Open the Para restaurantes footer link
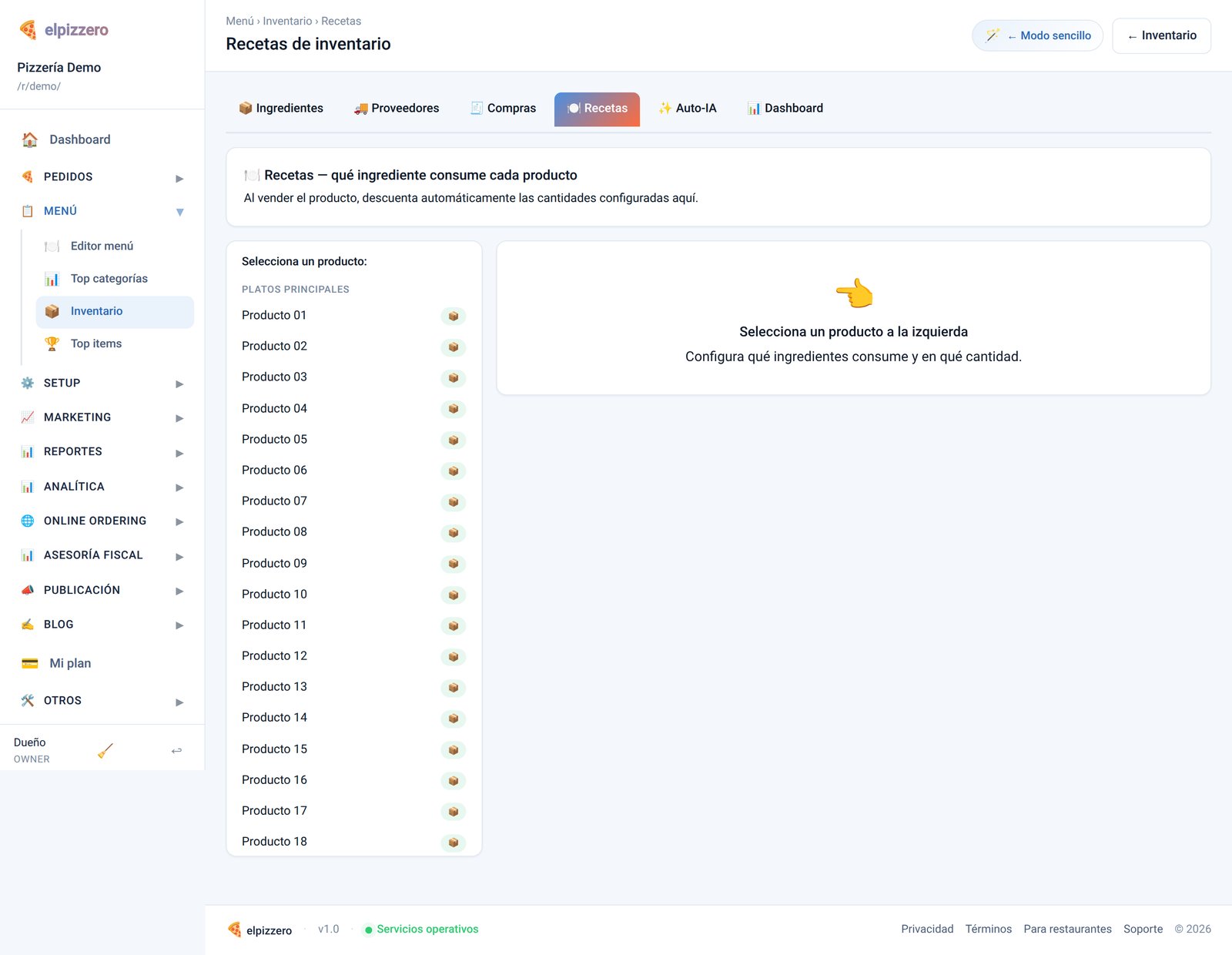 click(x=1067, y=929)
